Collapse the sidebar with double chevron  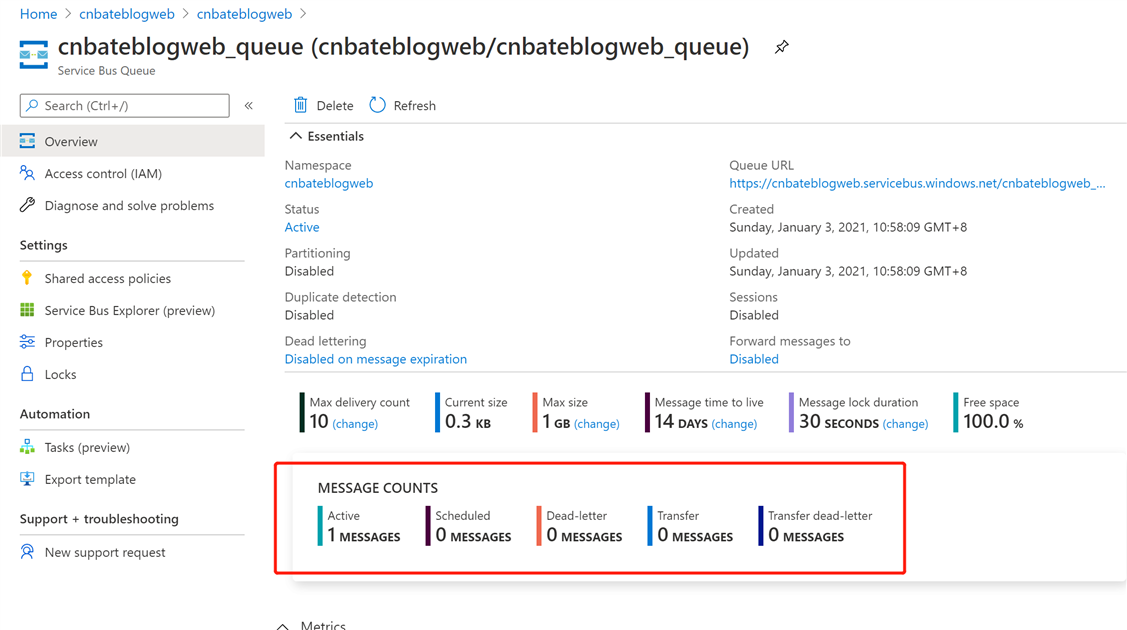click(x=249, y=106)
